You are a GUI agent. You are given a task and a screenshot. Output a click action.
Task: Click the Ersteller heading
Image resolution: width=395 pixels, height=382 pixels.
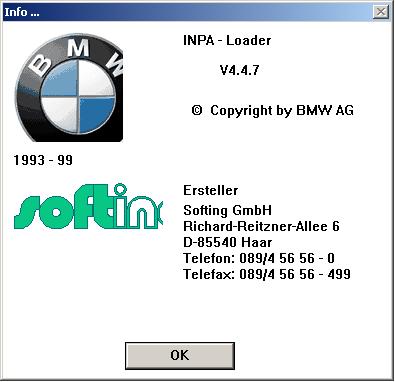tap(211, 190)
